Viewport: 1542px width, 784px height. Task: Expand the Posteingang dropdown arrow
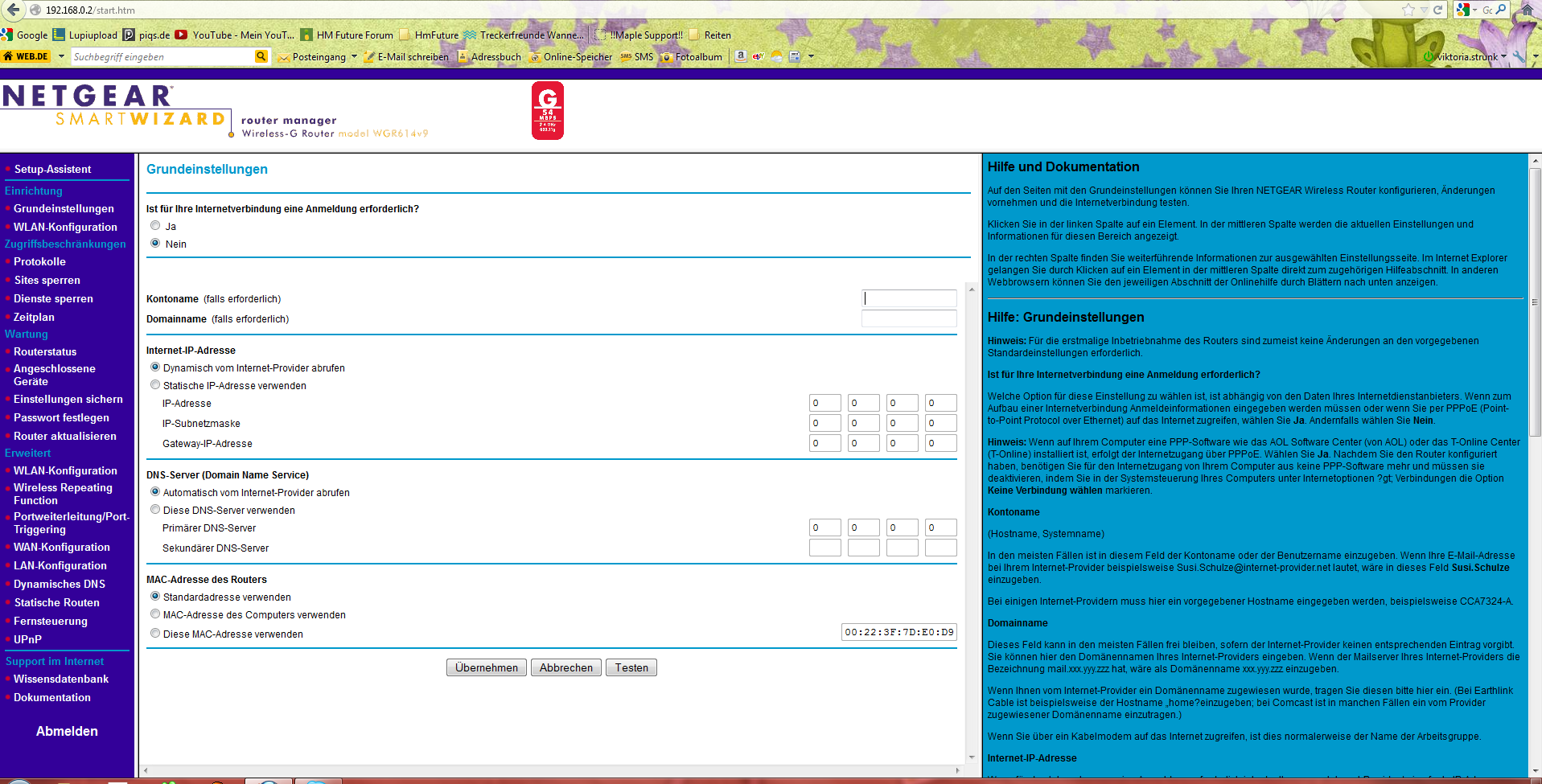click(x=354, y=56)
